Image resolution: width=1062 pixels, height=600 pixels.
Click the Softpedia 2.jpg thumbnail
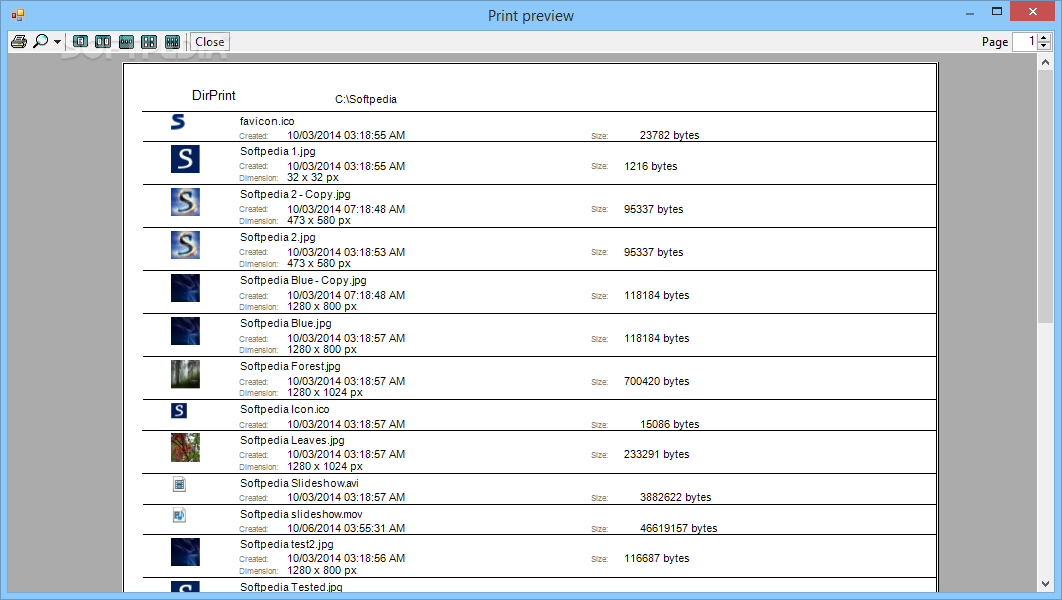(185, 245)
